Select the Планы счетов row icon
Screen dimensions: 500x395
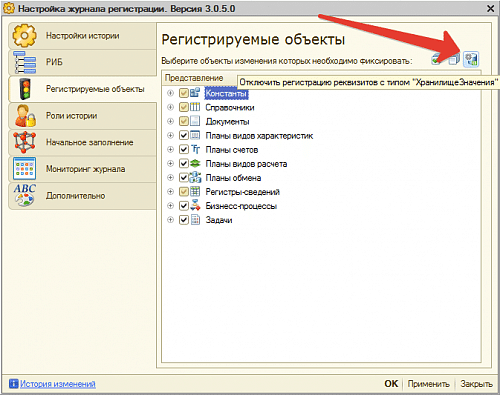(x=195, y=149)
